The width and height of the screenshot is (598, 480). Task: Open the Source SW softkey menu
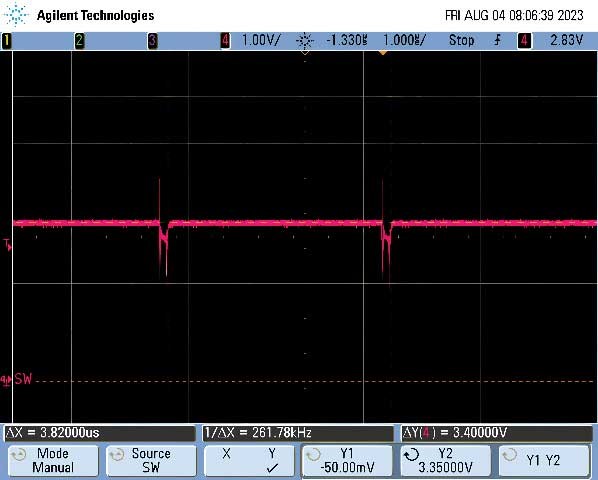pyautogui.click(x=151, y=461)
